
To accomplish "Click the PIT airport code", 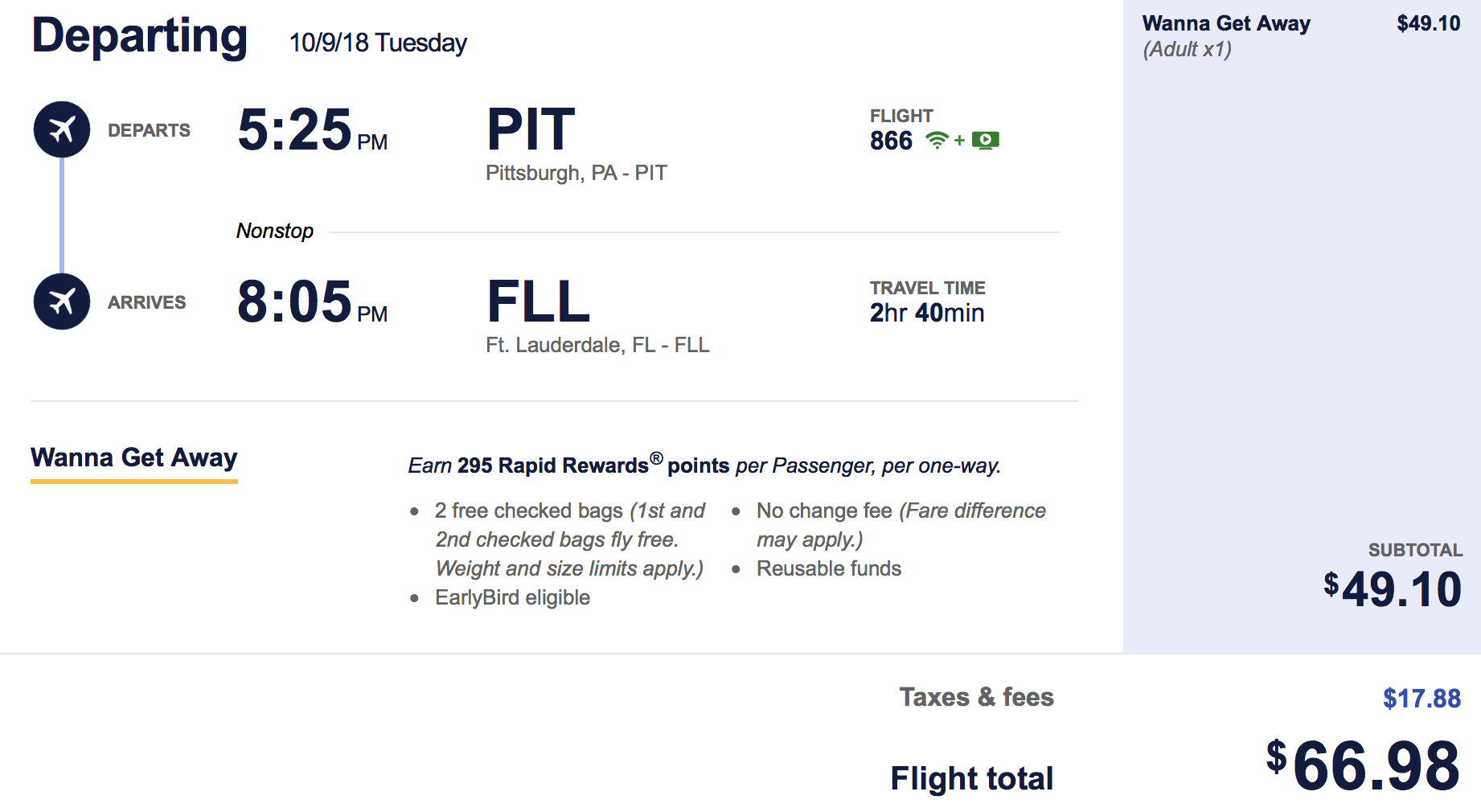I will pos(531,129).
